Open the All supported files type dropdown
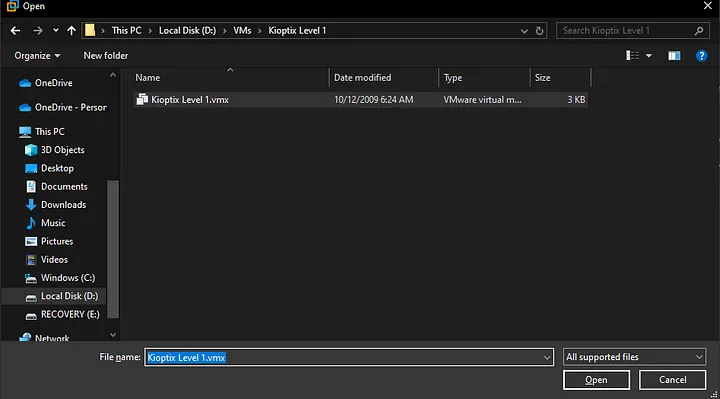Image resolution: width=720 pixels, height=399 pixels. click(634, 357)
